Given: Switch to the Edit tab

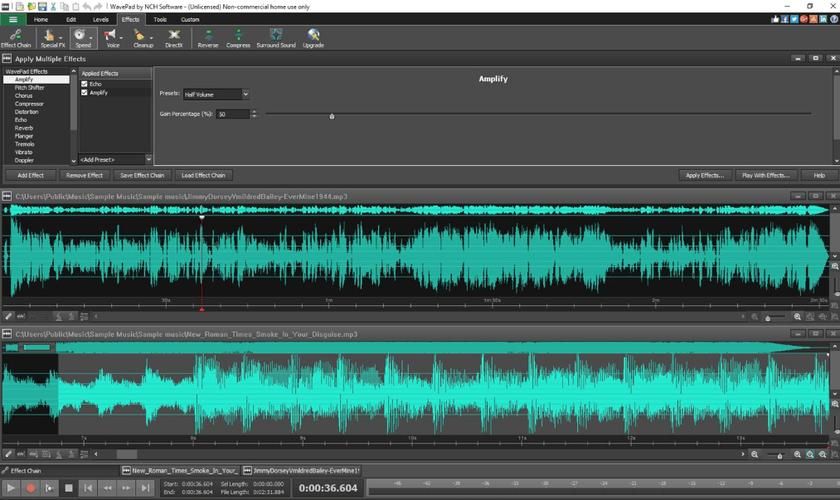Looking at the screenshot, I should click(71, 19).
